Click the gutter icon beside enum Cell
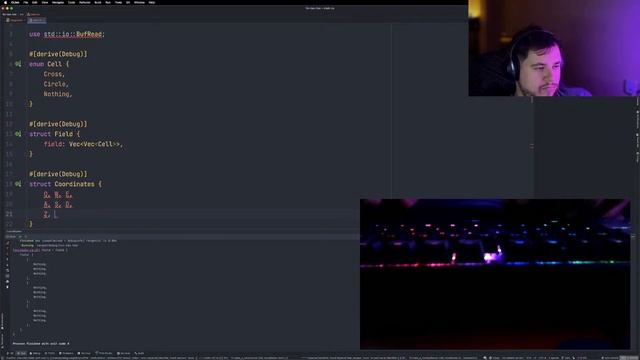This screenshot has width=640, height=360. click(x=18, y=64)
